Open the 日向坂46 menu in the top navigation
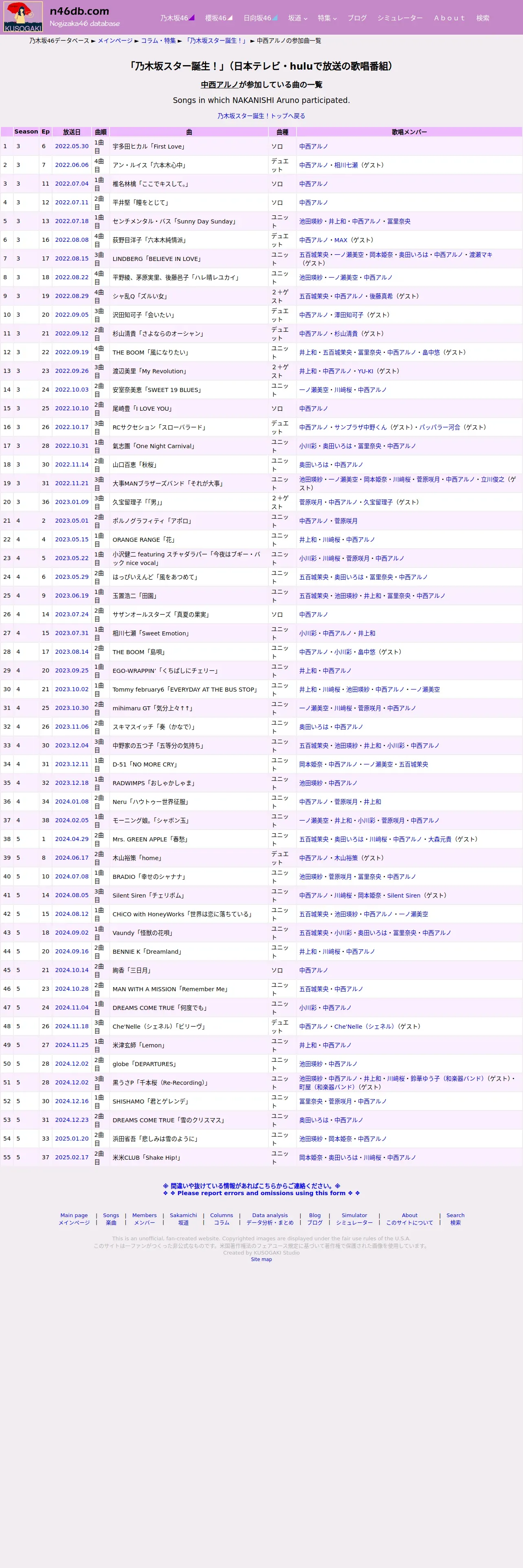This screenshot has height=1568, width=523. coord(261,18)
